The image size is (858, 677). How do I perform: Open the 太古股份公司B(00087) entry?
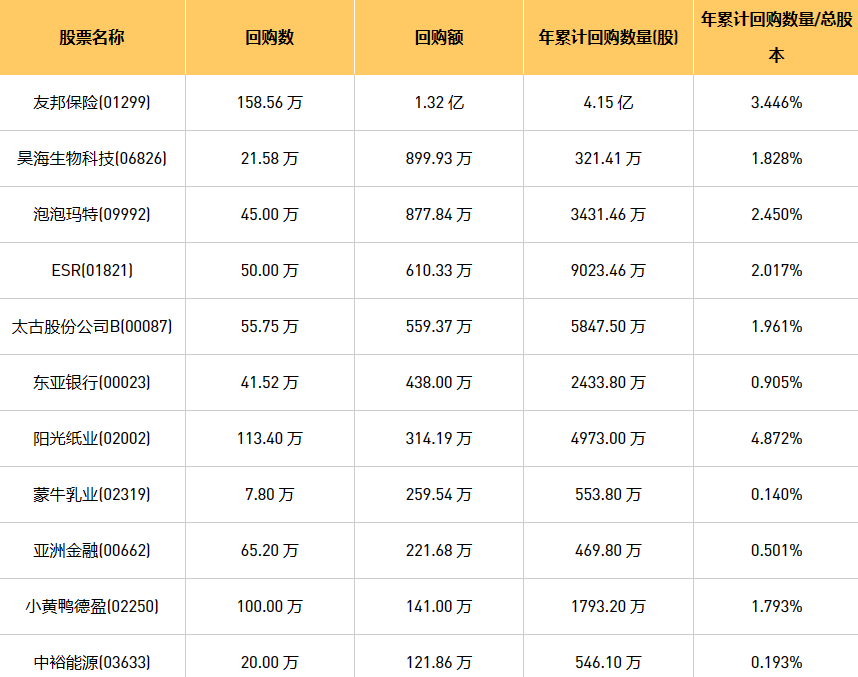[x=92, y=326]
